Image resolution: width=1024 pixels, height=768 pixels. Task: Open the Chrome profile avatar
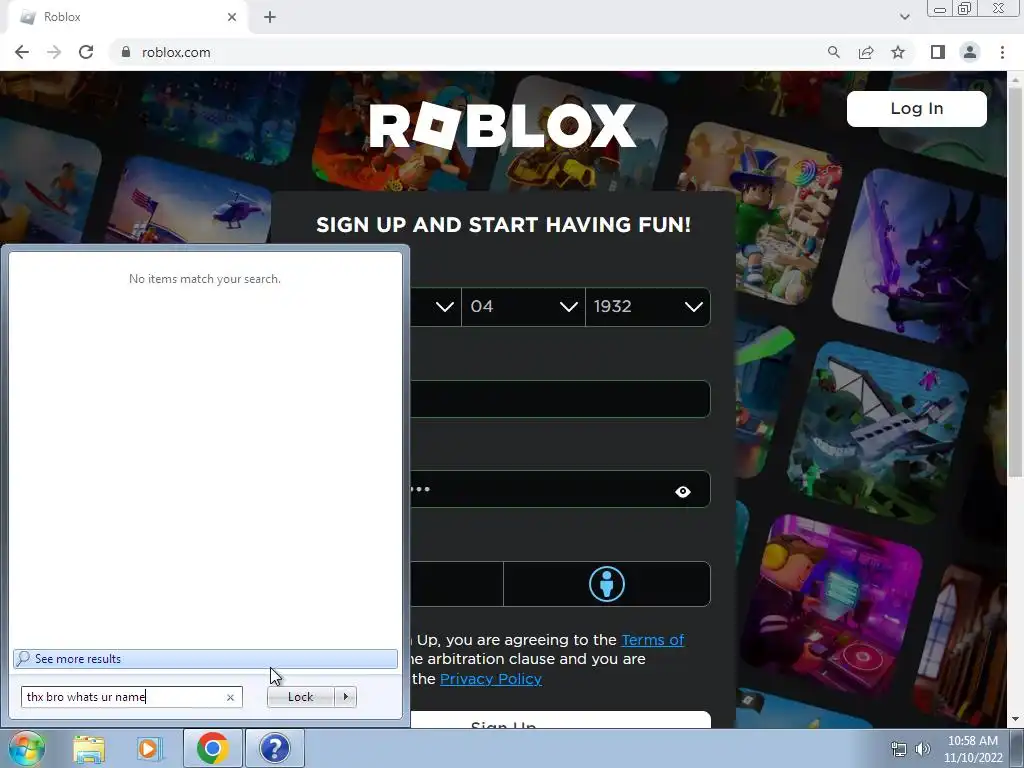pyautogui.click(x=970, y=52)
